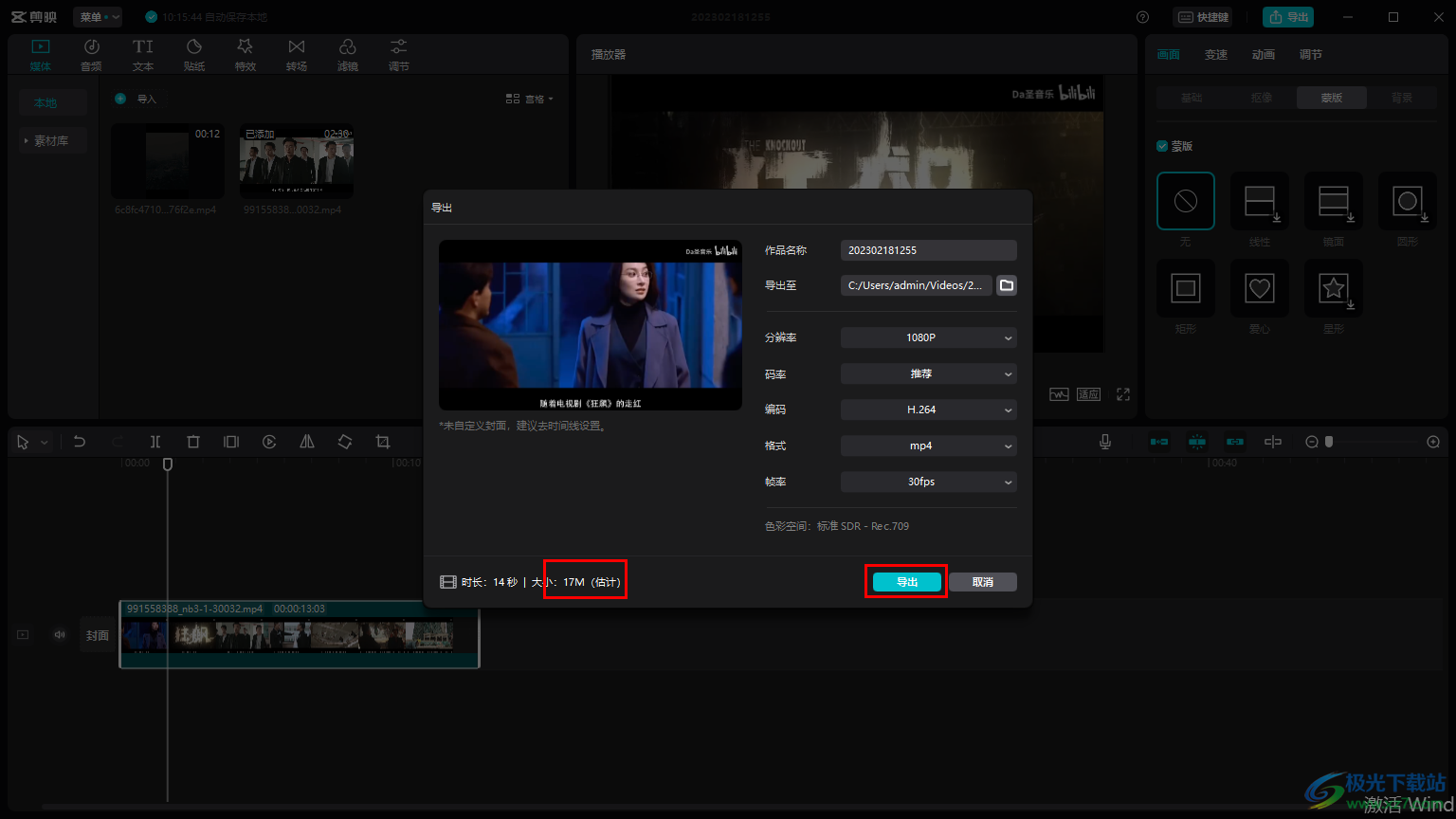The image size is (1456, 819).
Task: Open the resolution dropdown showing 1080P
Action: click(x=929, y=337)
